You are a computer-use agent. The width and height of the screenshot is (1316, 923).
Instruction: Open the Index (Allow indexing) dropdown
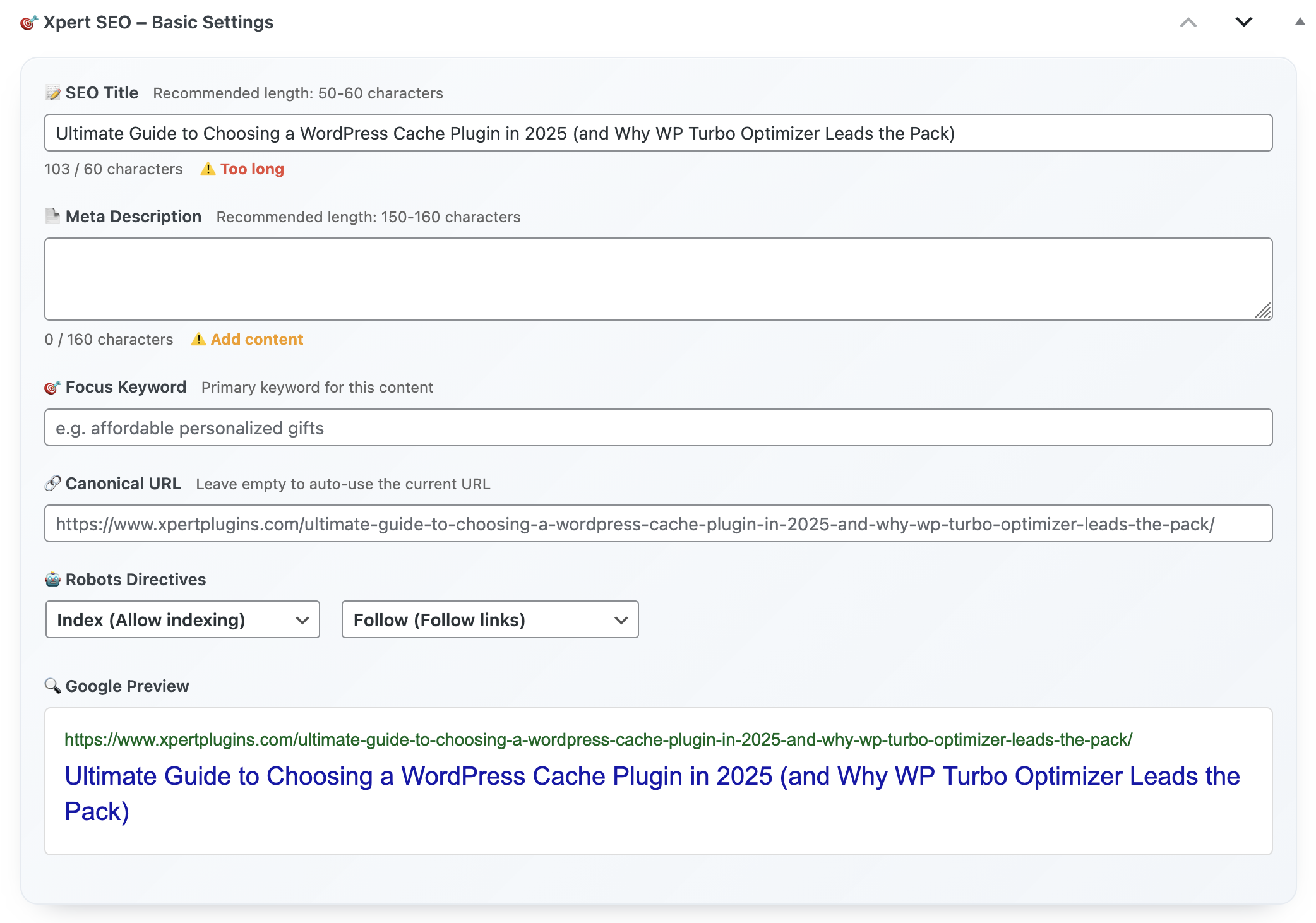coord(183,619)
